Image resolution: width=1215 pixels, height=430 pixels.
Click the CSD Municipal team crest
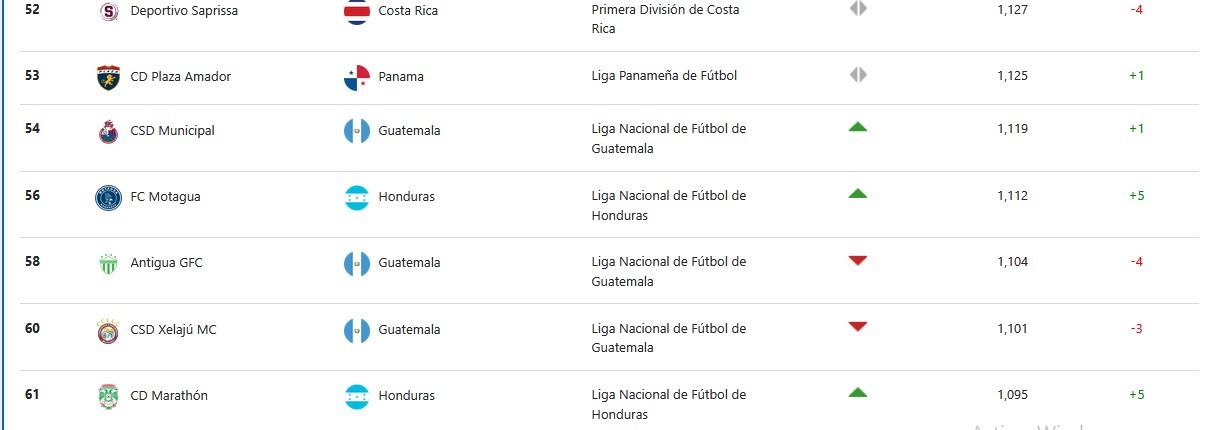108,131
